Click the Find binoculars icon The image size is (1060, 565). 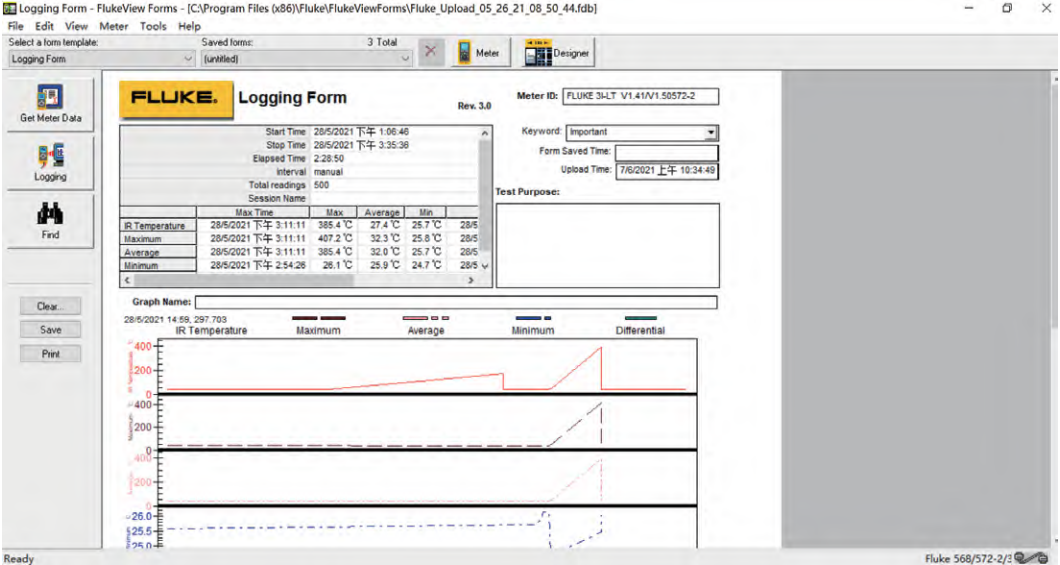coord(50,214)
